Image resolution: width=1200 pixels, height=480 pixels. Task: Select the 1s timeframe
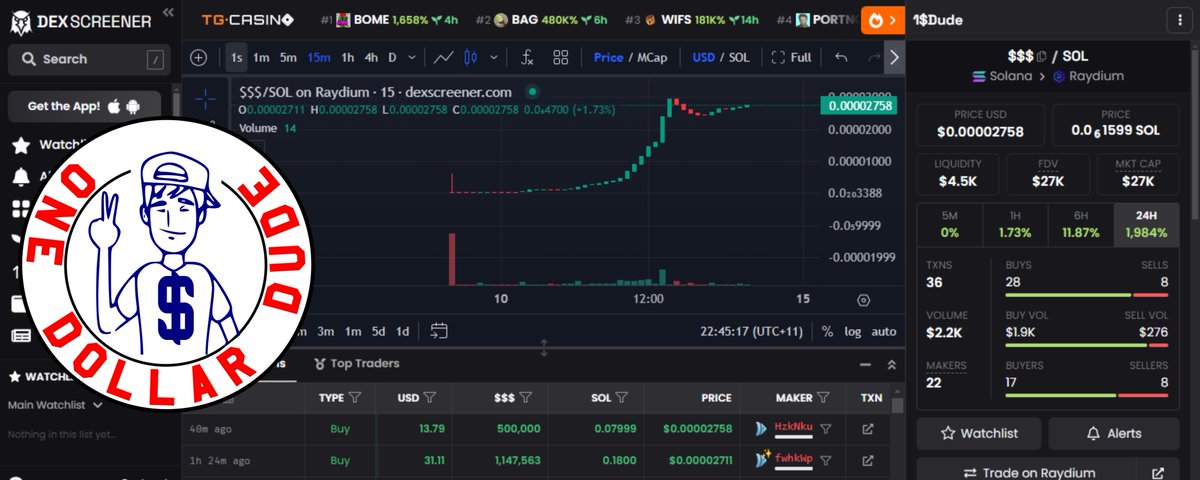point(236,57)
